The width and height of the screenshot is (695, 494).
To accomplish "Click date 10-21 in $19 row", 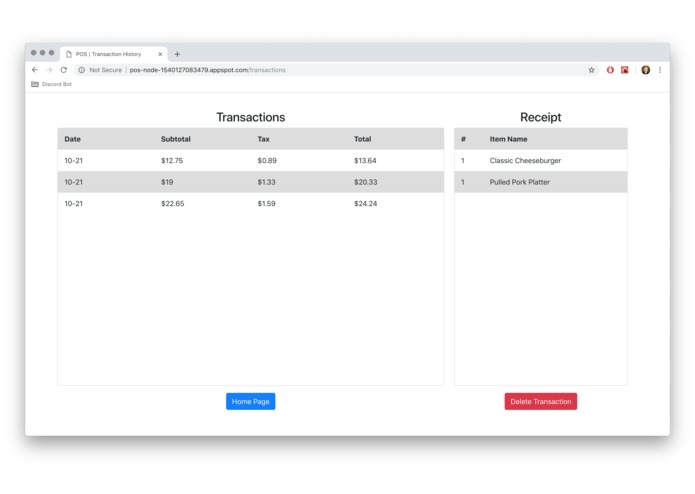I will (x=74, y=182).
